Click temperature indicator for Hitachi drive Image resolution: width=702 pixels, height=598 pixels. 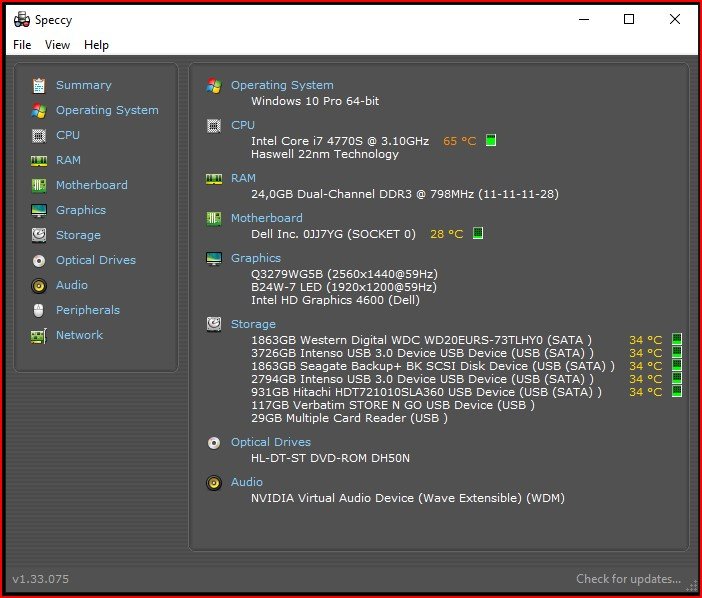click(677, 391)
